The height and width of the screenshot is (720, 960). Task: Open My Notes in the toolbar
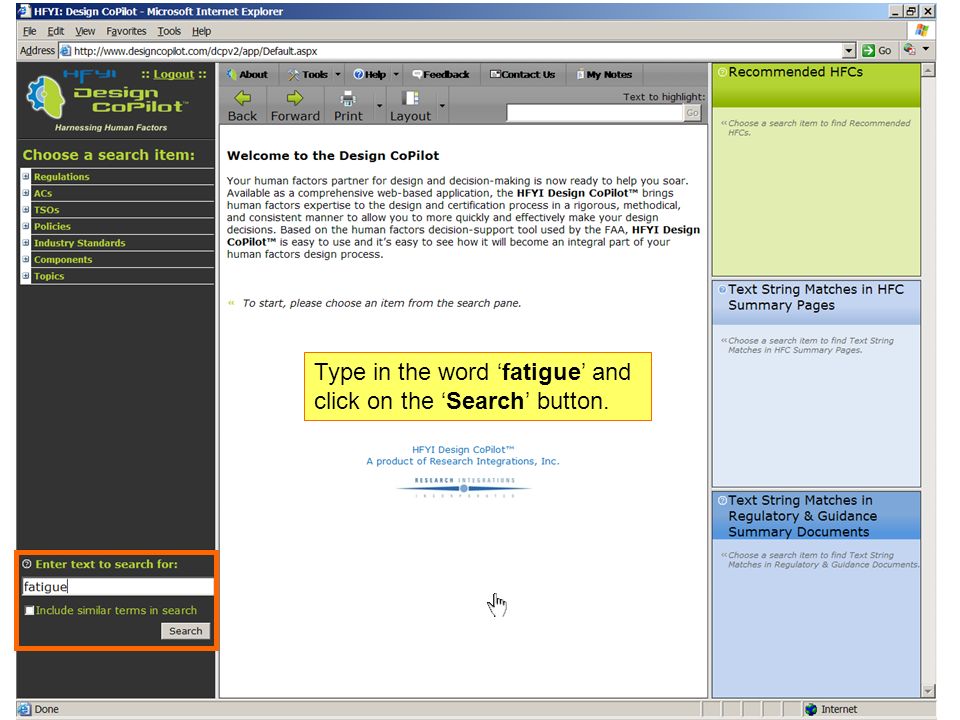pyautogui.click(x=604, y=74)
